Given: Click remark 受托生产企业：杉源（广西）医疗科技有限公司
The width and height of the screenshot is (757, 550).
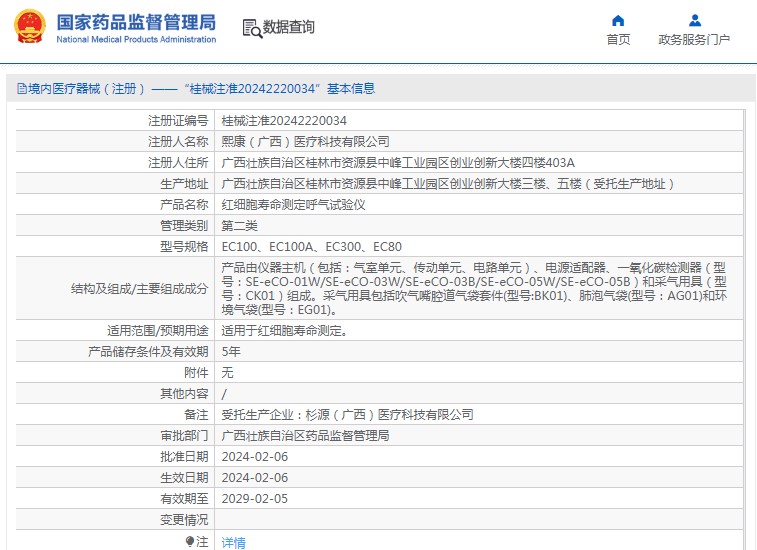Looking at the screenshot, I should tap(347, 415).
